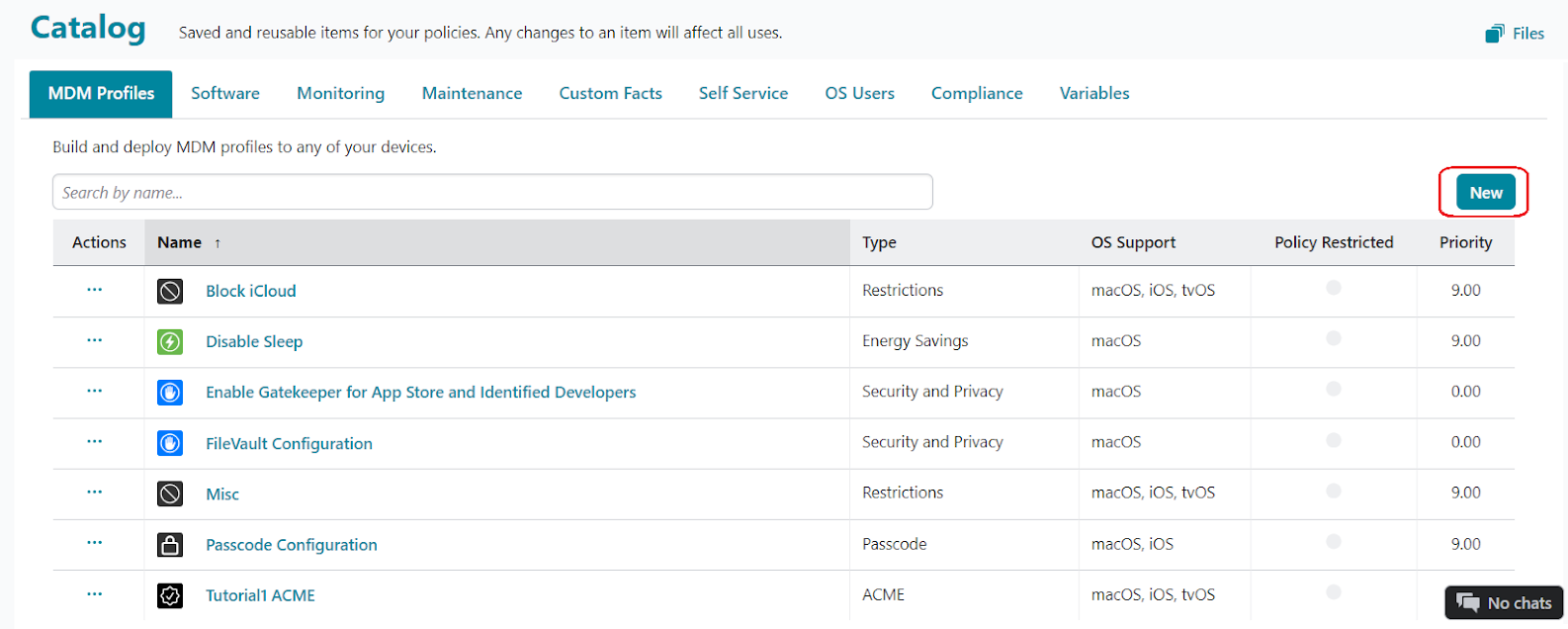Open the Passcode Configuration profile link
This screenshot has height=629, width=1568.
pos(292,545)
